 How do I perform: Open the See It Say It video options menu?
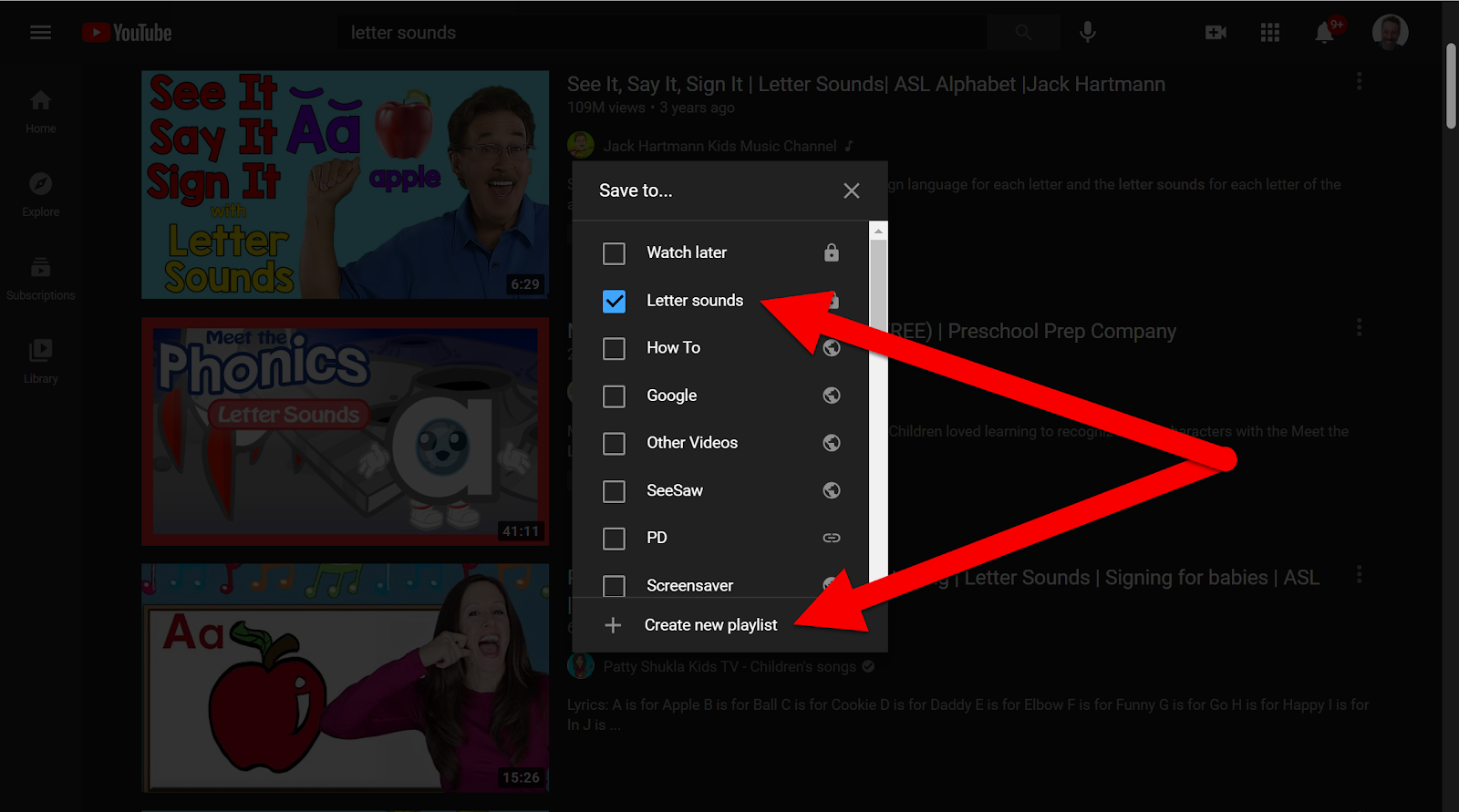click(1359, 81)
